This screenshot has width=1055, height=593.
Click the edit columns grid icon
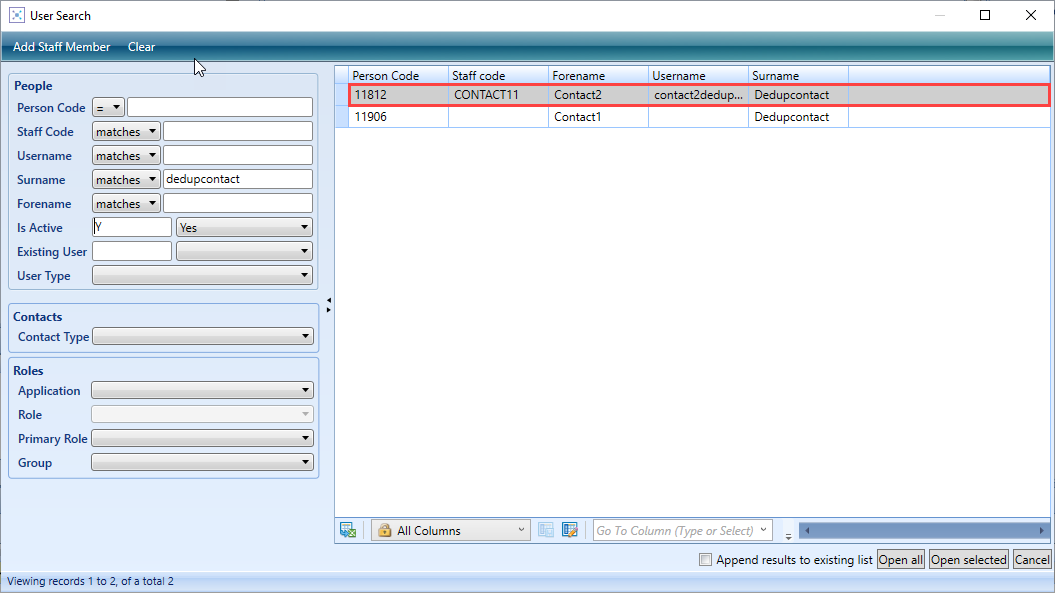point(570,530)
